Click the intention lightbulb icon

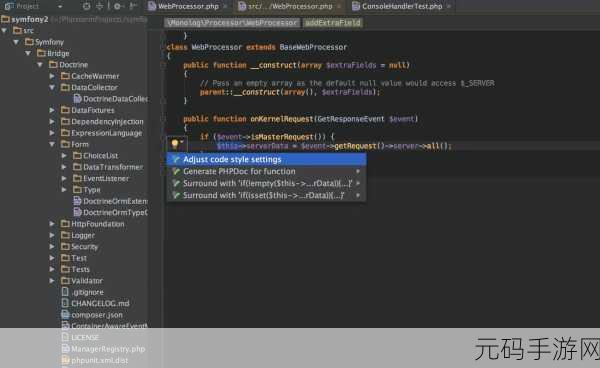pyautogui.click(x=175, y=144)
